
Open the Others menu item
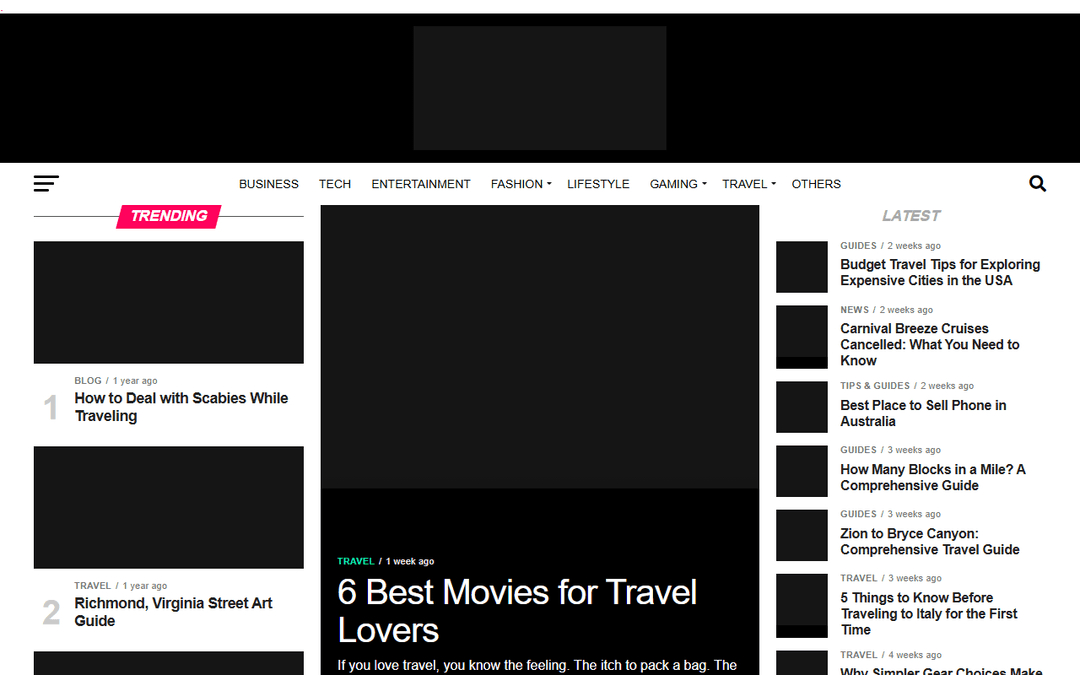(x=816, y=184)
